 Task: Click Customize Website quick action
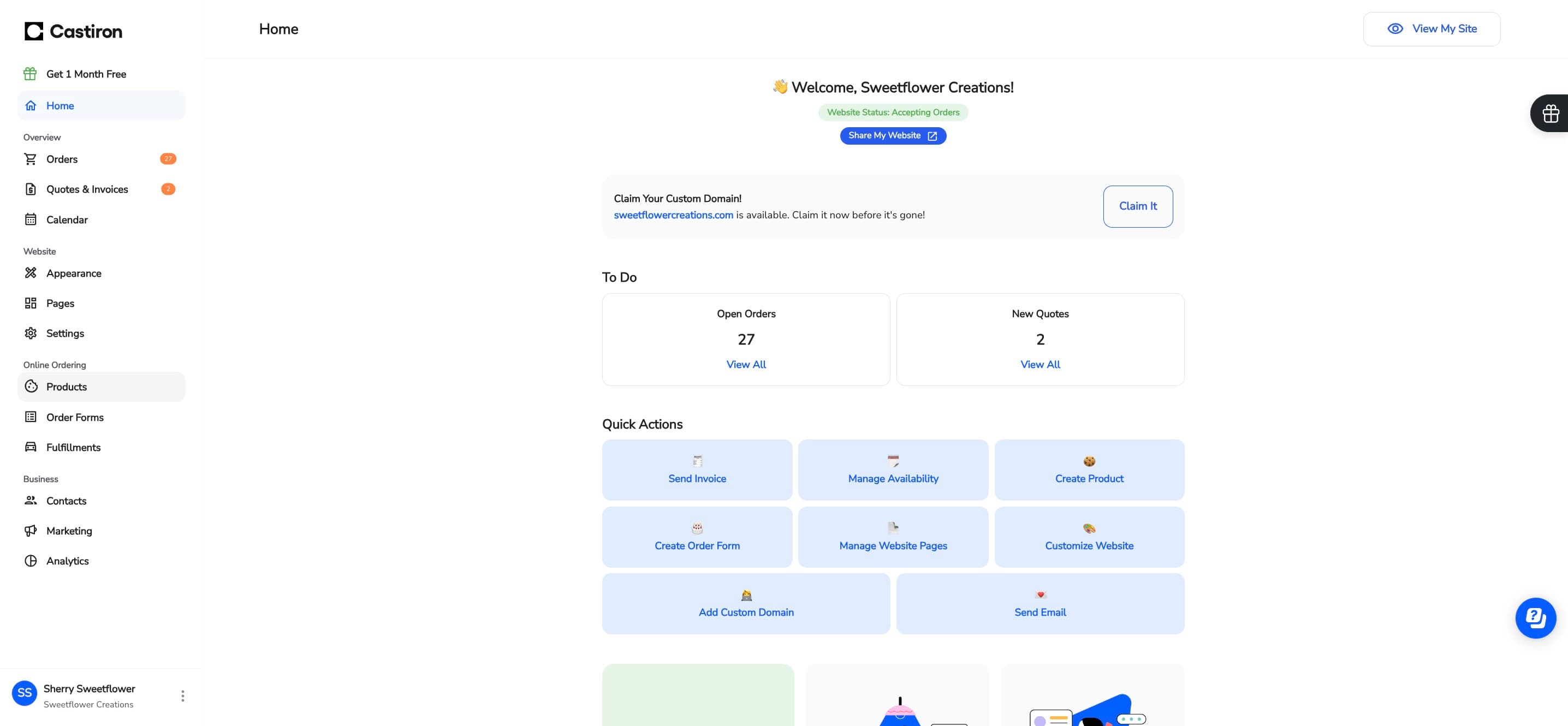click(x=1089, y=537)
